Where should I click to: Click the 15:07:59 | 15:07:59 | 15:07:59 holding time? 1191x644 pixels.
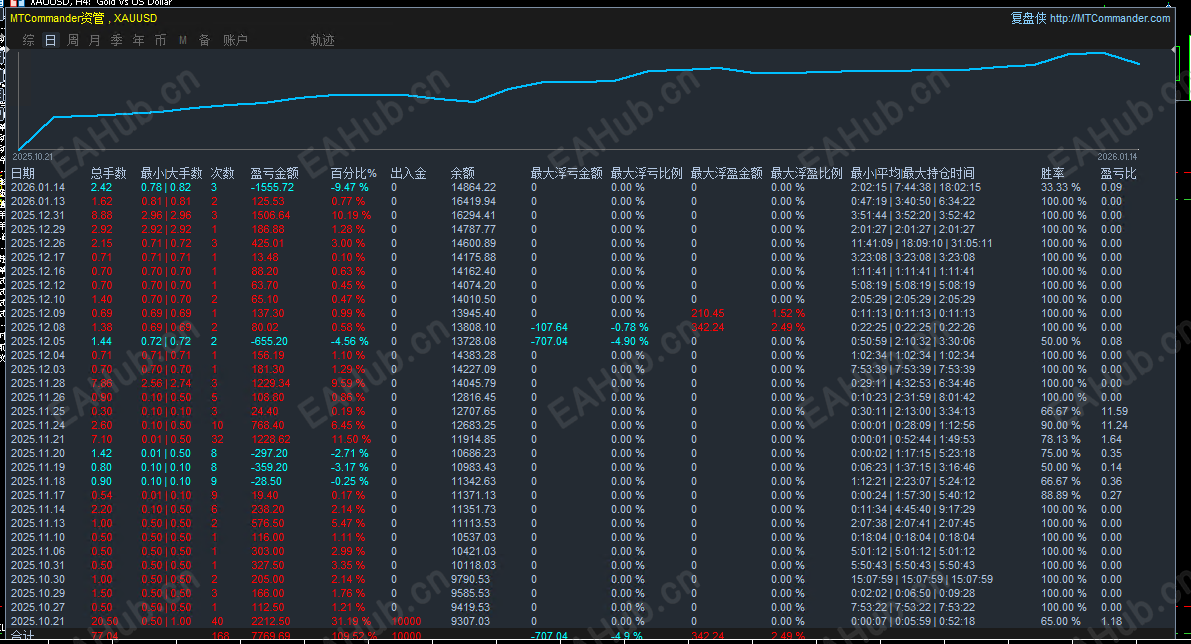[x=921, y=579]
